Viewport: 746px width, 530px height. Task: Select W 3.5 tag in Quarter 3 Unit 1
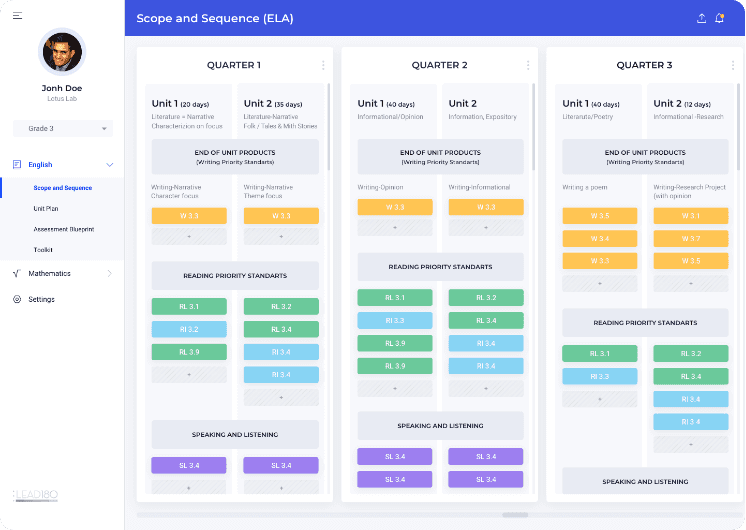[599, 216]
